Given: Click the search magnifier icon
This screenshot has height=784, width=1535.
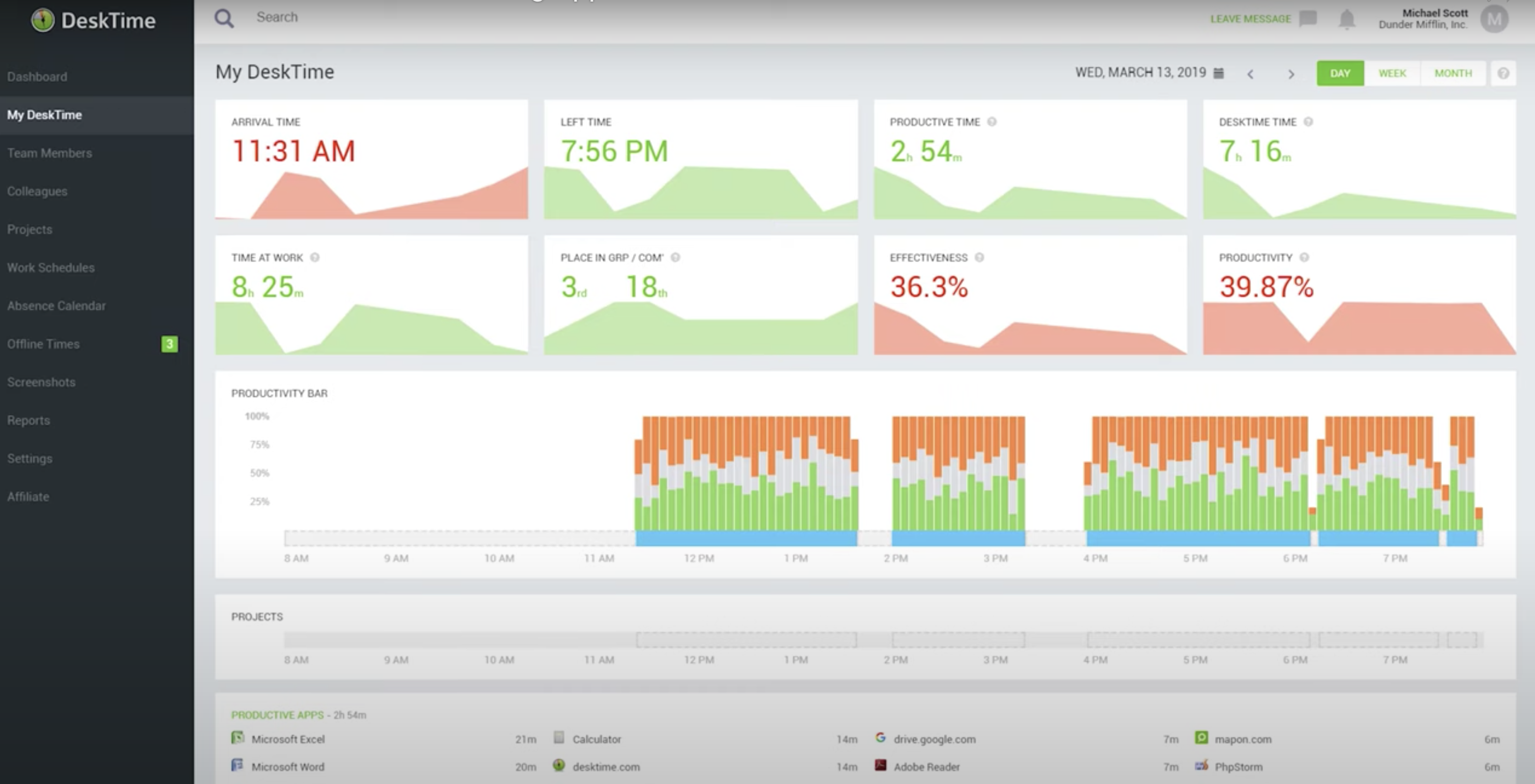Looking at the screenshot, I should click(224, 18).
